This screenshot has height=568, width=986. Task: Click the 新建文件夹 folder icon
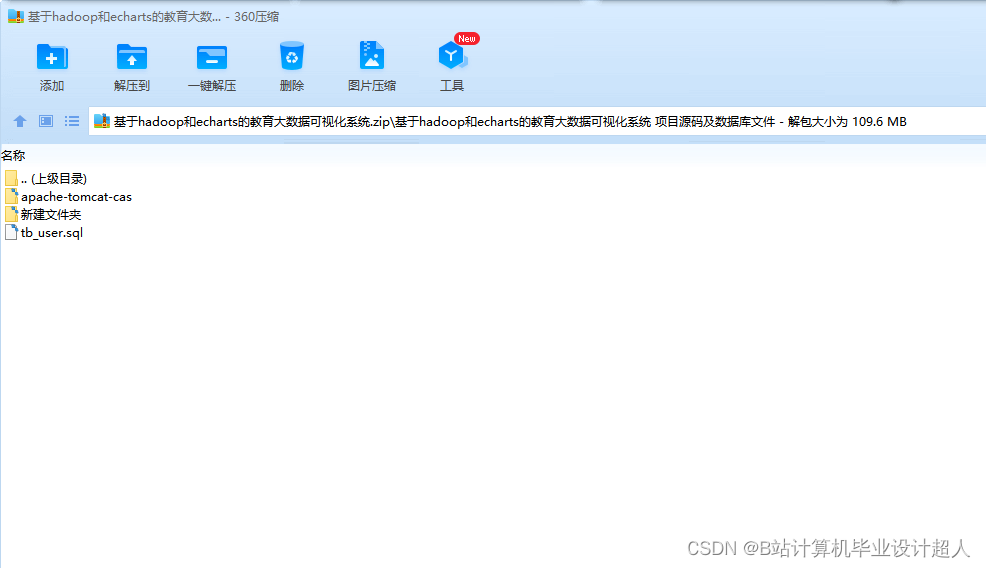(11, 214)
